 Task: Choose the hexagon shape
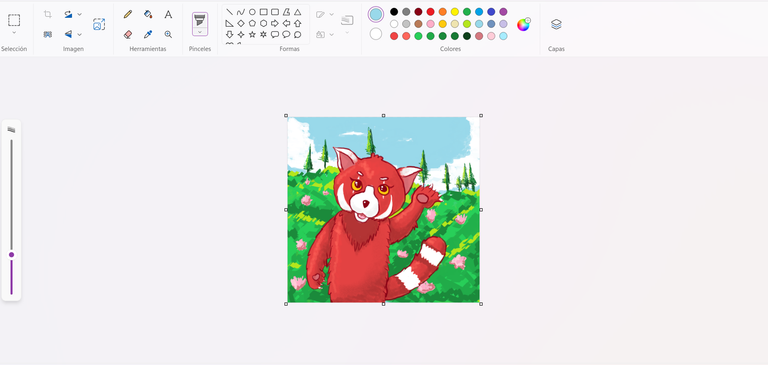point(264,23)
